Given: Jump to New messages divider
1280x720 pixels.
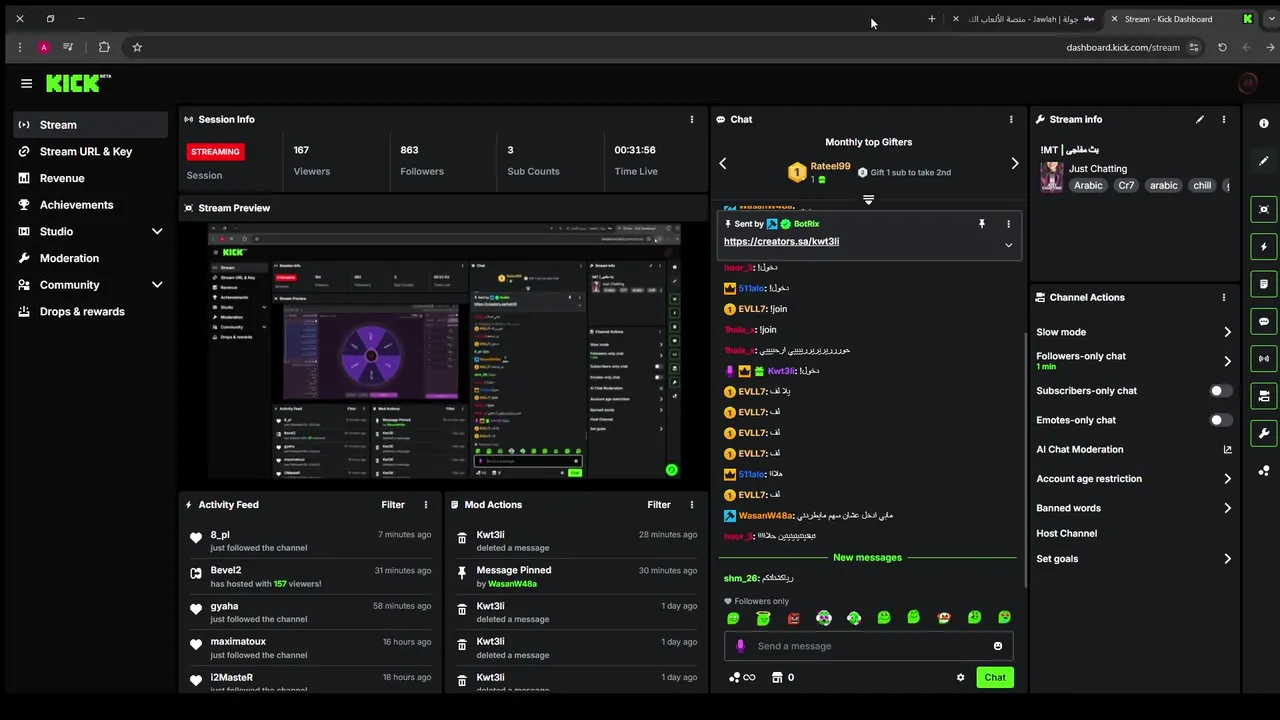Looking at the screenshot, I should [x=868, y=558].
